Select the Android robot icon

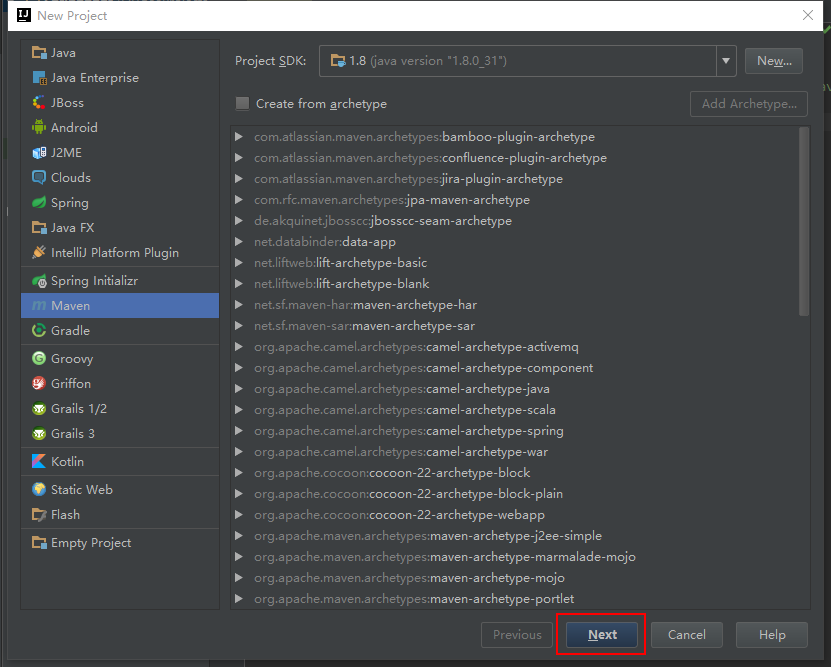point(39,128)
